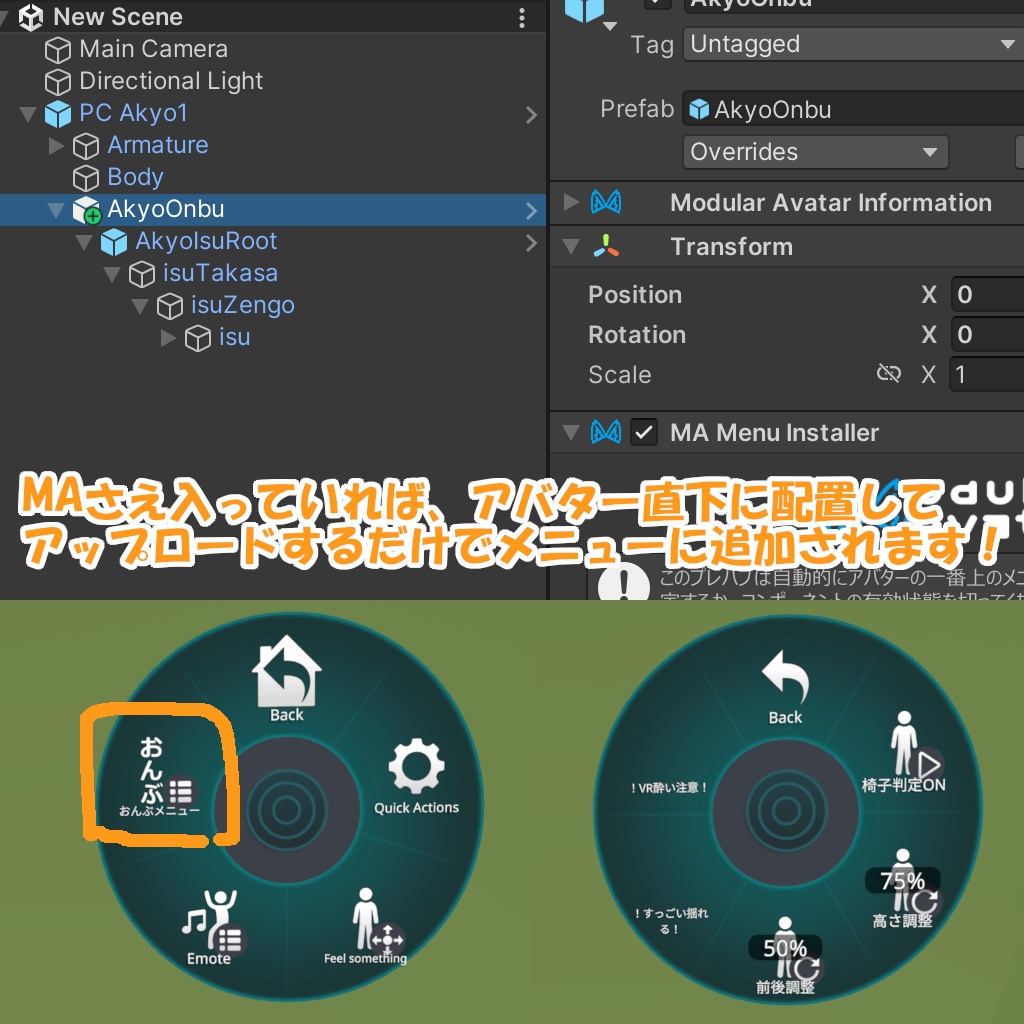Open the Tag Untagged dropdown

[851, 44]
